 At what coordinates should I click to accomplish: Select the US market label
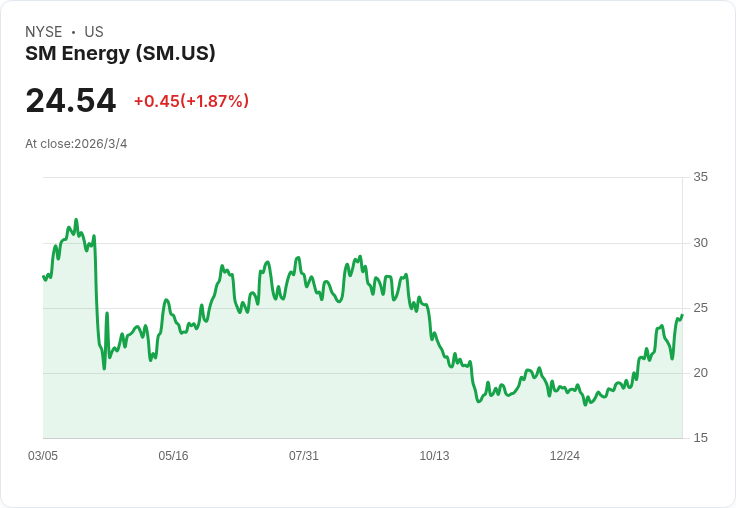click(x=94, y=32)
